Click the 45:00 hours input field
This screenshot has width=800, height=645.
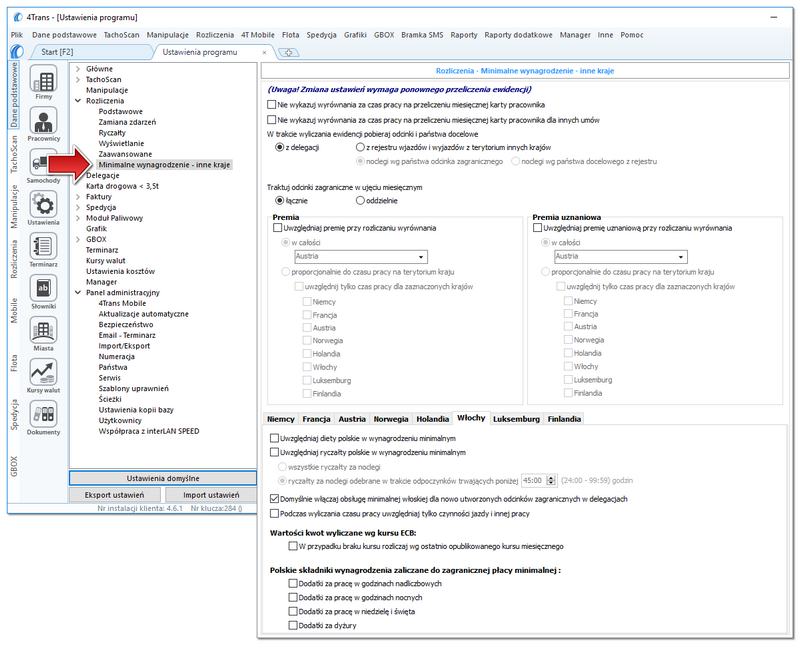coord(534,480)
